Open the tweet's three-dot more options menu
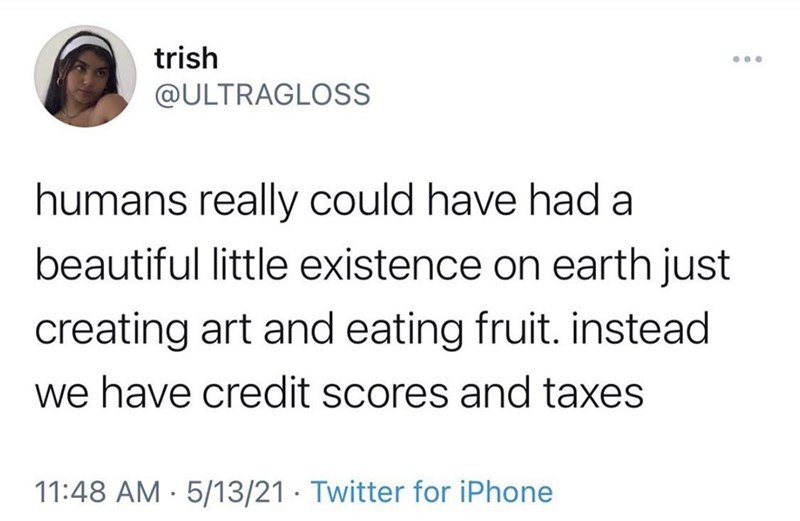 [747, 59]
